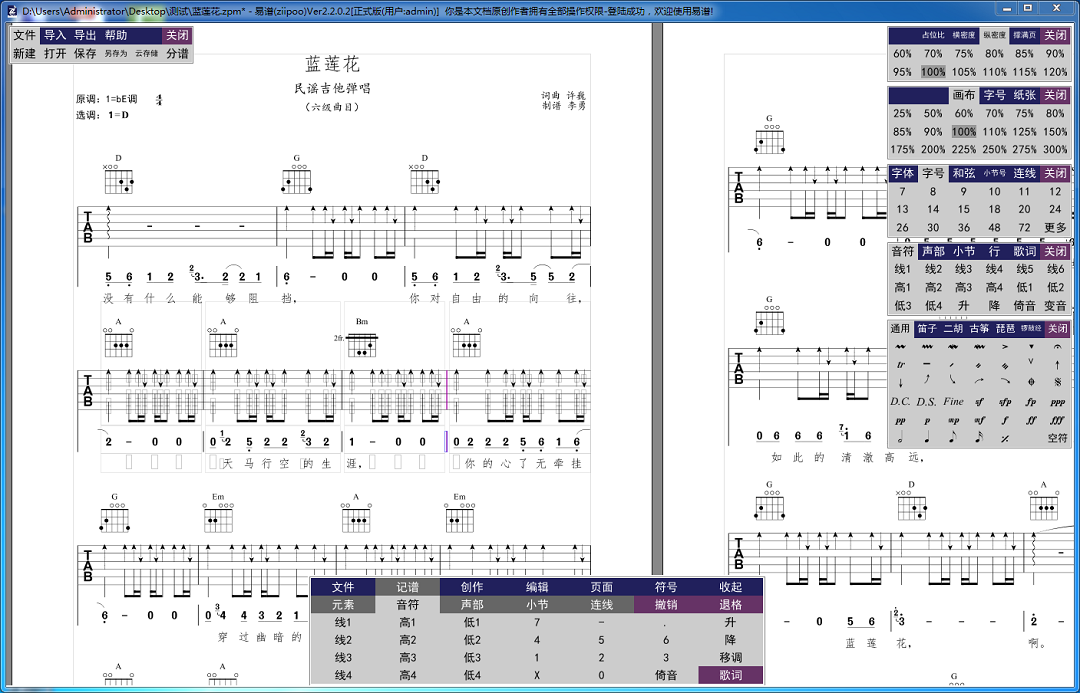The width and height of the screenshot is (1080, 693).
Task: Close the font size panel with 关闭
Action: coord(1055,173)
